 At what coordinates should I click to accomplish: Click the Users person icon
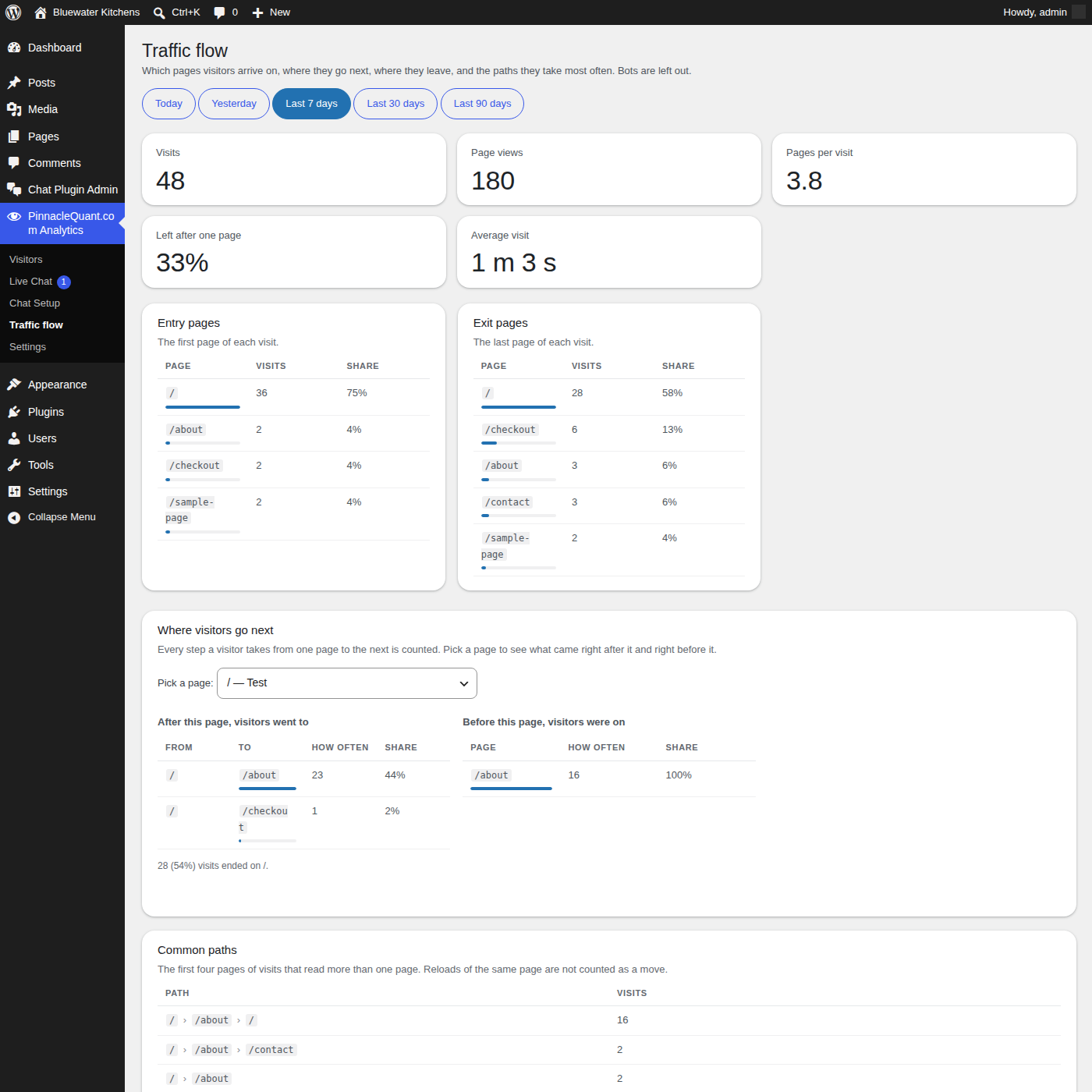click(14, 438)
